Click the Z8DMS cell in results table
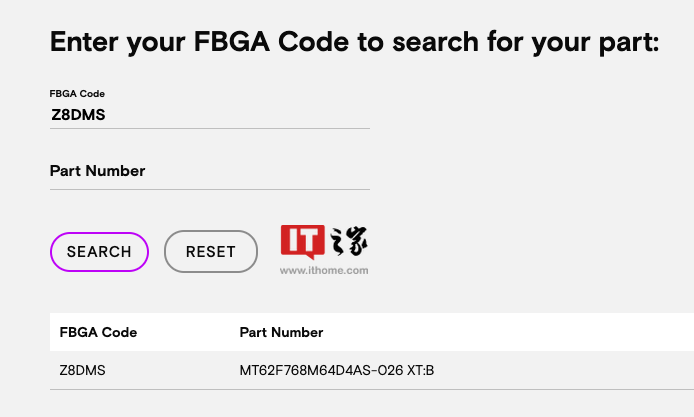The height and width of the screenshot is (417, 694). tap(82, 371)
